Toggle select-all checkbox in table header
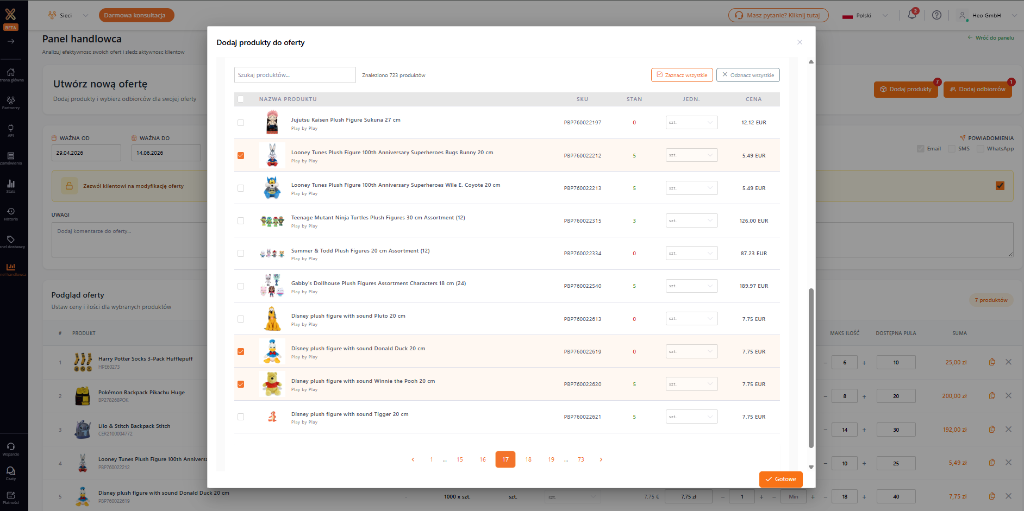 point(240,99)
